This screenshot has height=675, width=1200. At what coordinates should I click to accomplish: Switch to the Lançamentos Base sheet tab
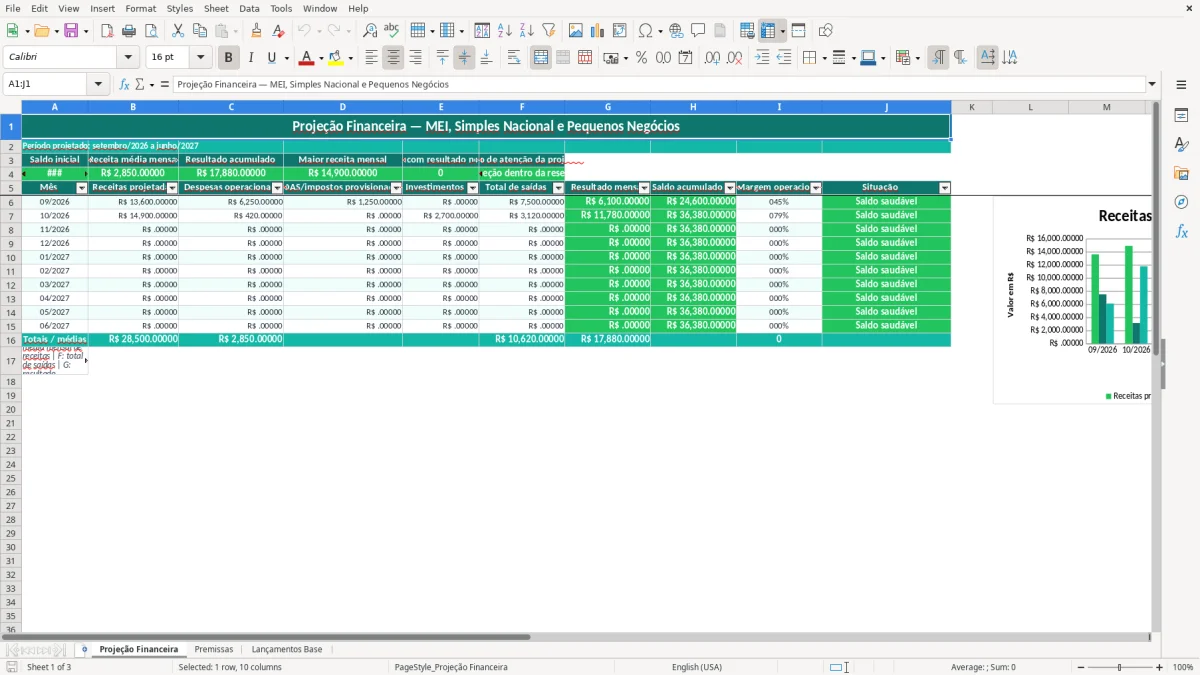(287, 650)
